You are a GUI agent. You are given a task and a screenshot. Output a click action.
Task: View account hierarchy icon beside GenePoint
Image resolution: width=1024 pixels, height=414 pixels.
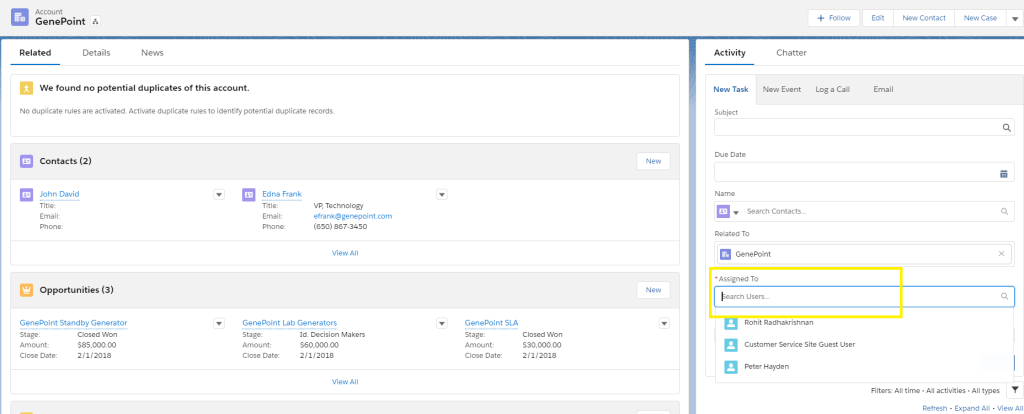coord(95,22)
